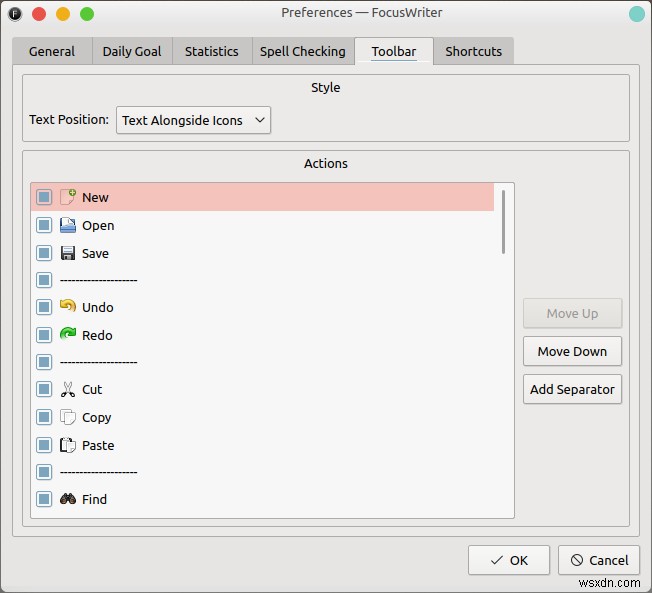Screen dimensions: 652x593
Task: Open the Text Position dropdown
Action: [x=193, y=120]
